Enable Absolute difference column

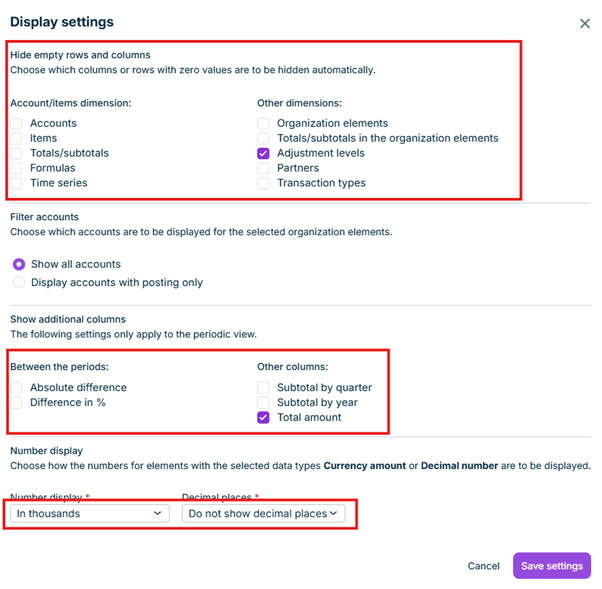[x=16, y=387]
